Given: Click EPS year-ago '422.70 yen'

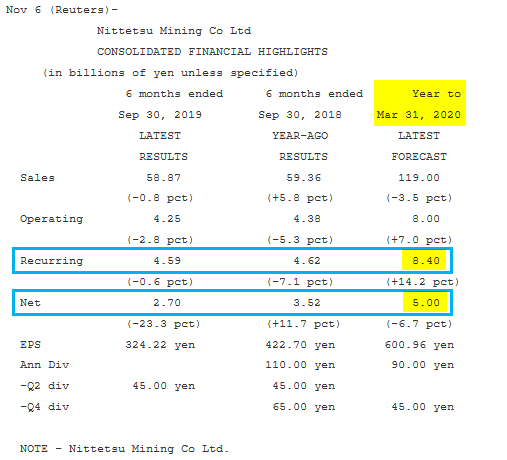Looking at the screenshot, I should click(x=300, y=345).
